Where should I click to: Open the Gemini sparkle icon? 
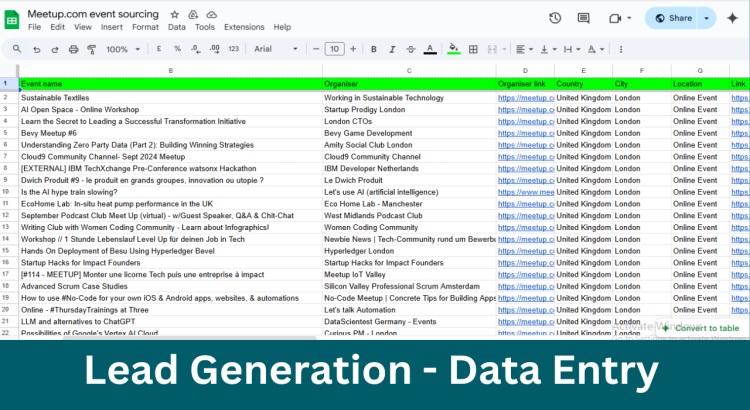tap(732, 18)
